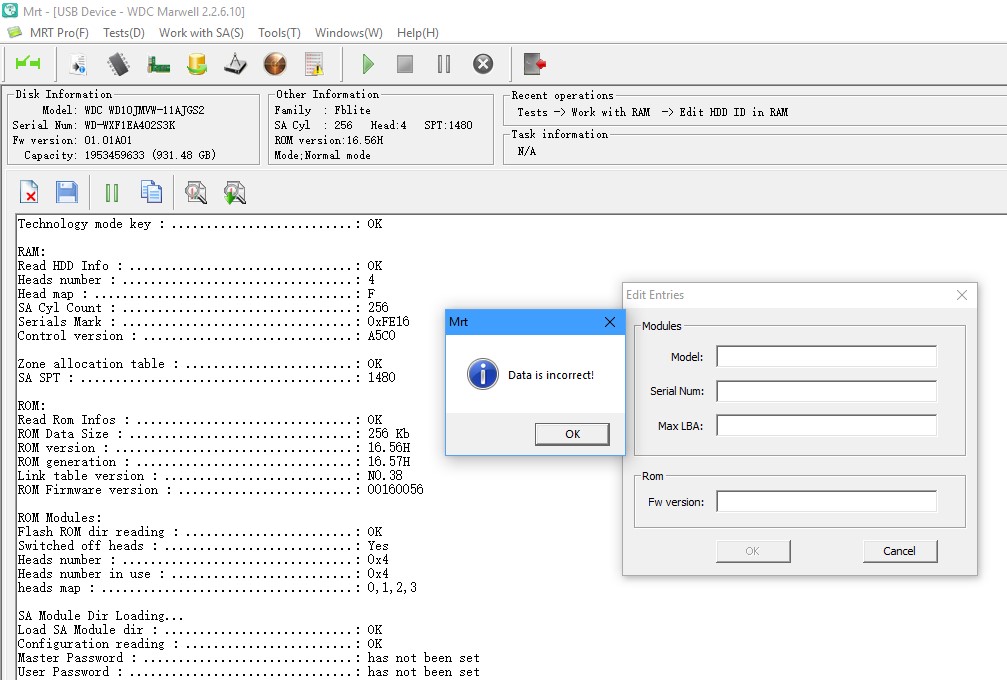Click the yellow database download icon

click(x=197, y=64)
